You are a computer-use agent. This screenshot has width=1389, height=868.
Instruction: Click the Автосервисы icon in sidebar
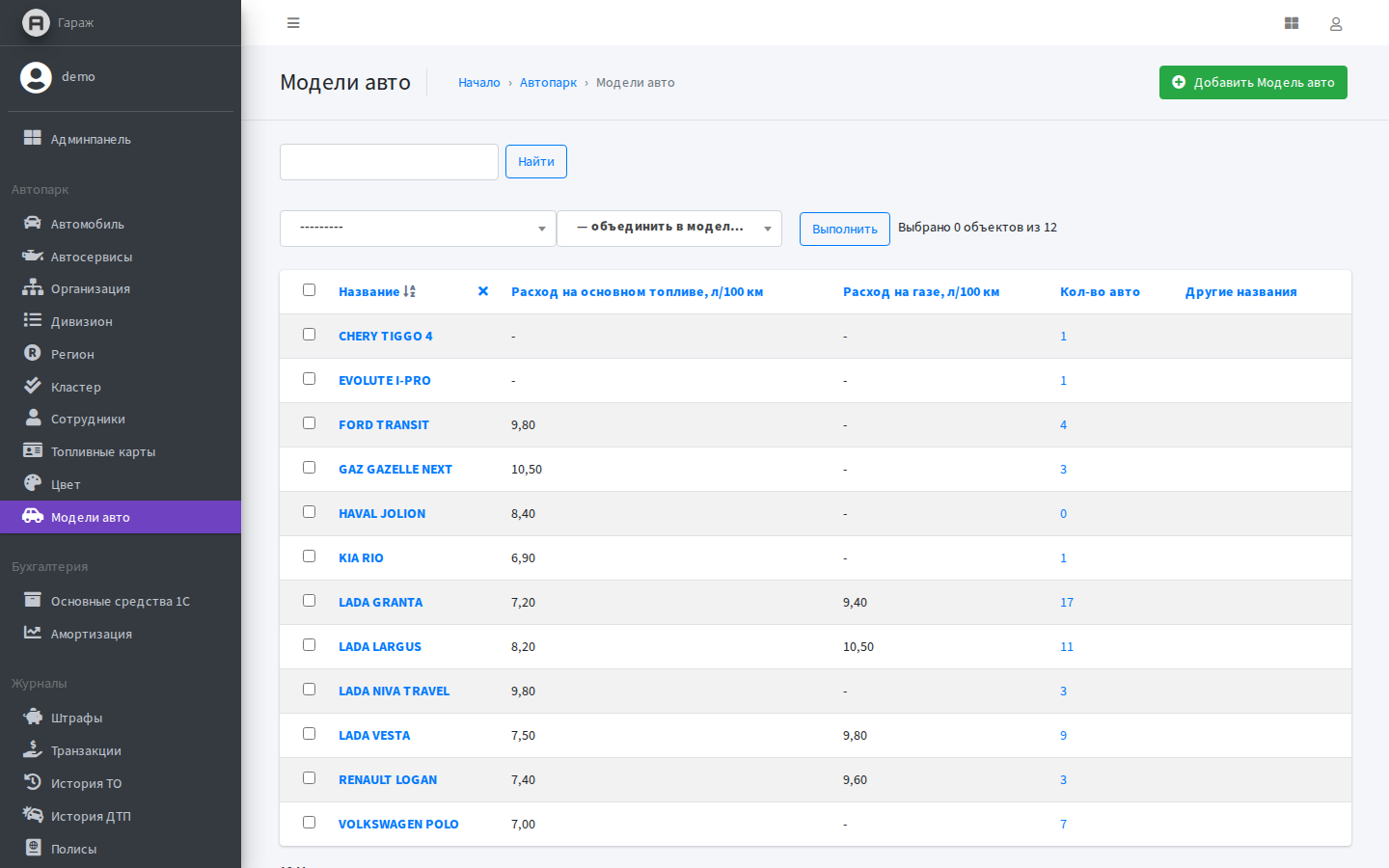tap(33, 256)
